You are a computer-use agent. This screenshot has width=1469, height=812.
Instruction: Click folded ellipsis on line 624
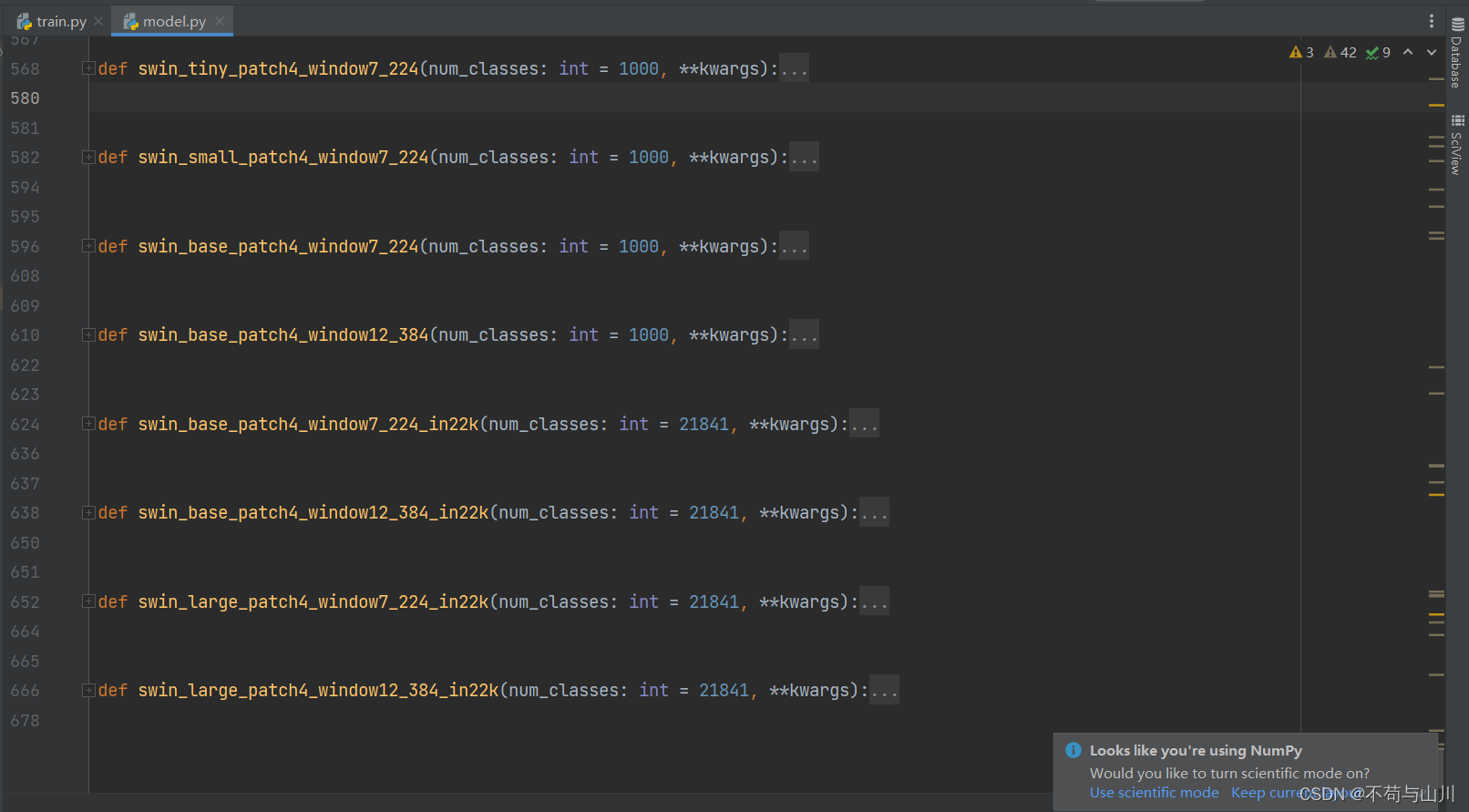point(864,424)
